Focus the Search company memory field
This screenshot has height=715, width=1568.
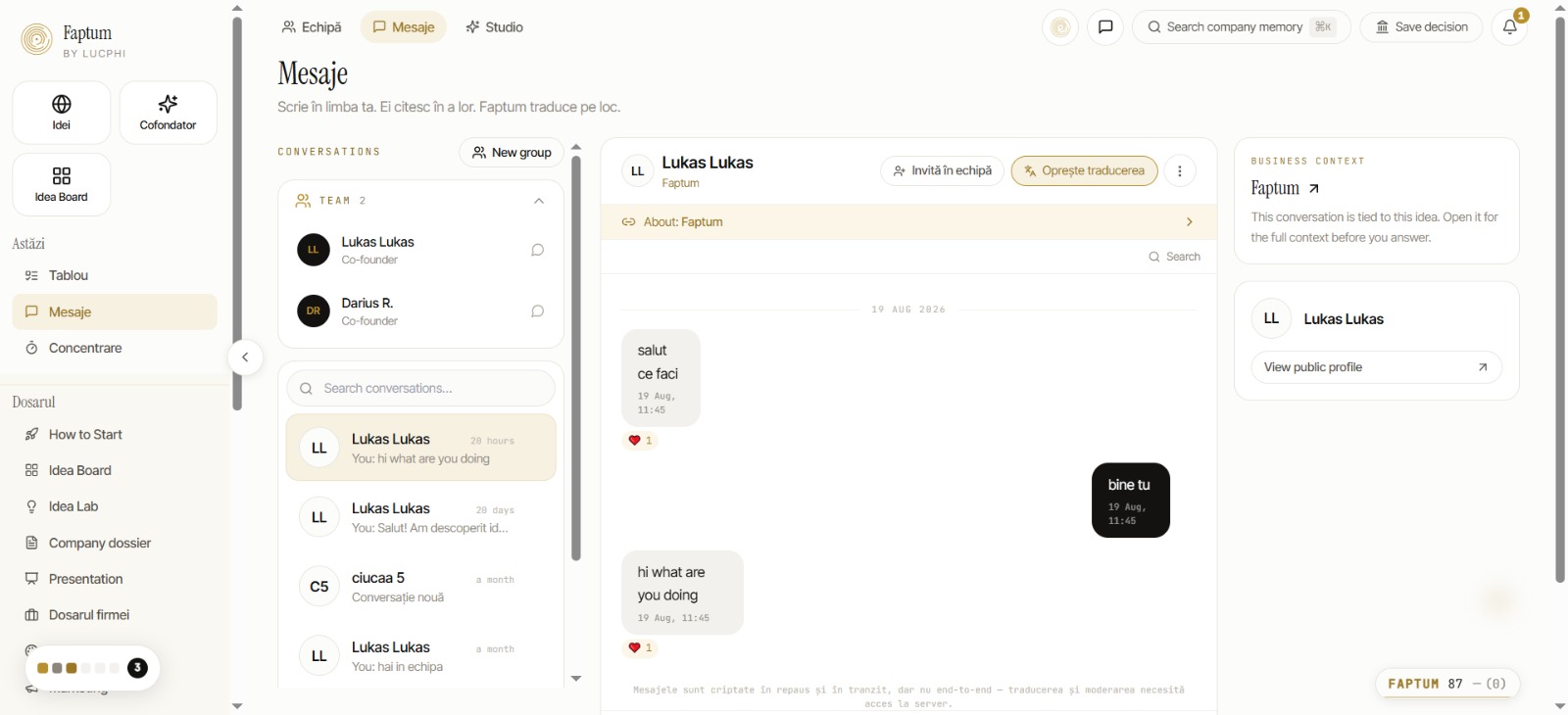(x=1242, y=27)
